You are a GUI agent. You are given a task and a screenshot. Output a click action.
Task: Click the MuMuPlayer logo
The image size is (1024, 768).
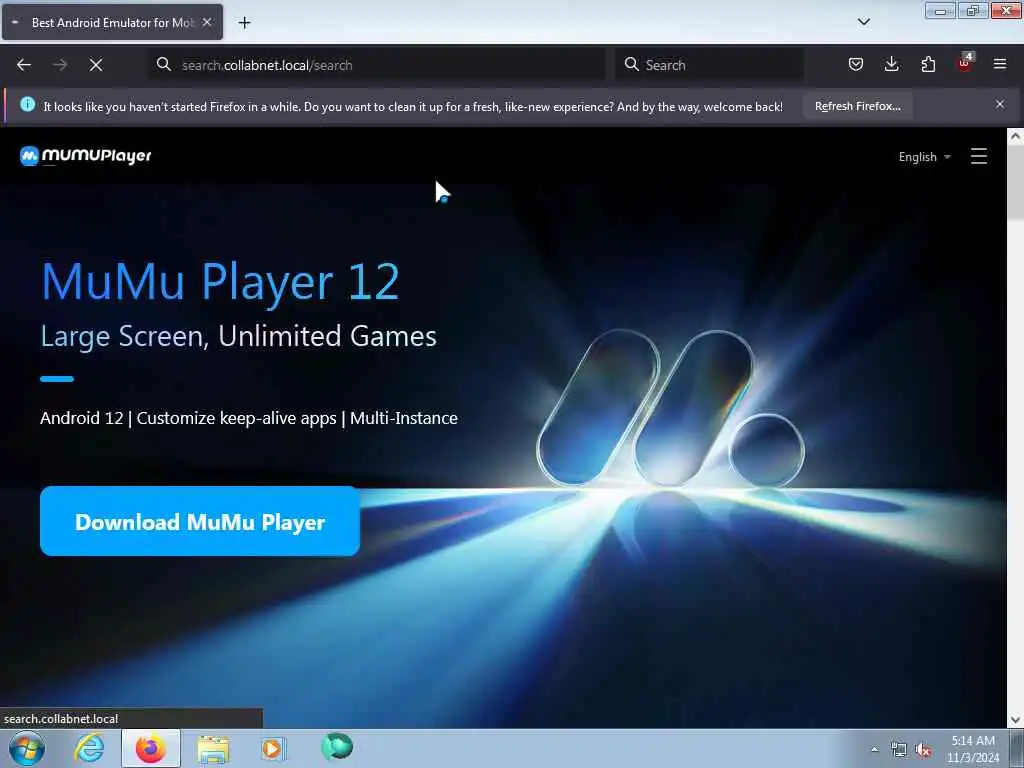point(86,156)
